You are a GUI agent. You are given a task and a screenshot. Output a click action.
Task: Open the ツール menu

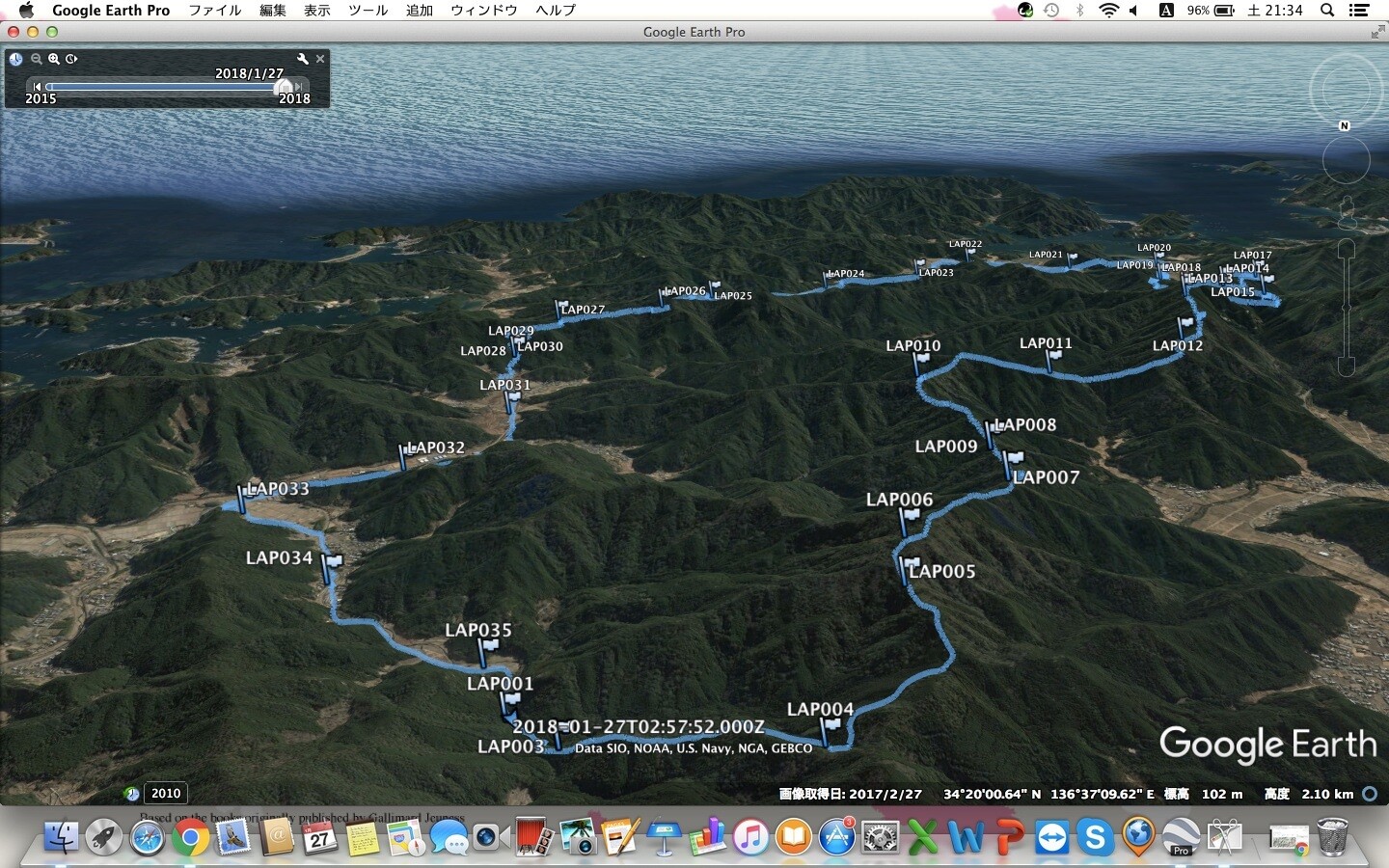pyautogui.click(x=368, y=10)
